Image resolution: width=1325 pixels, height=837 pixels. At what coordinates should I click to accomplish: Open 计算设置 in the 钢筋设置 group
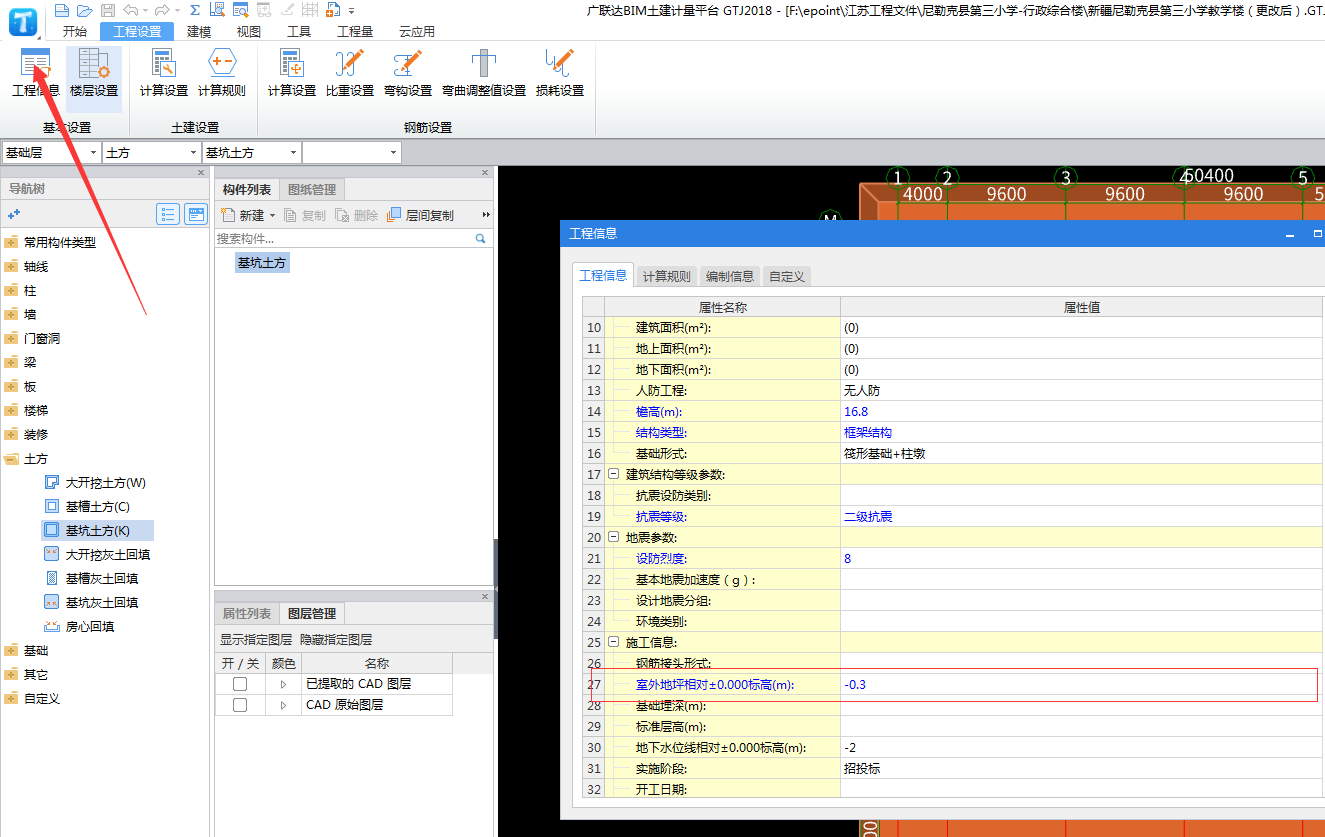click(x=292, y=72)
